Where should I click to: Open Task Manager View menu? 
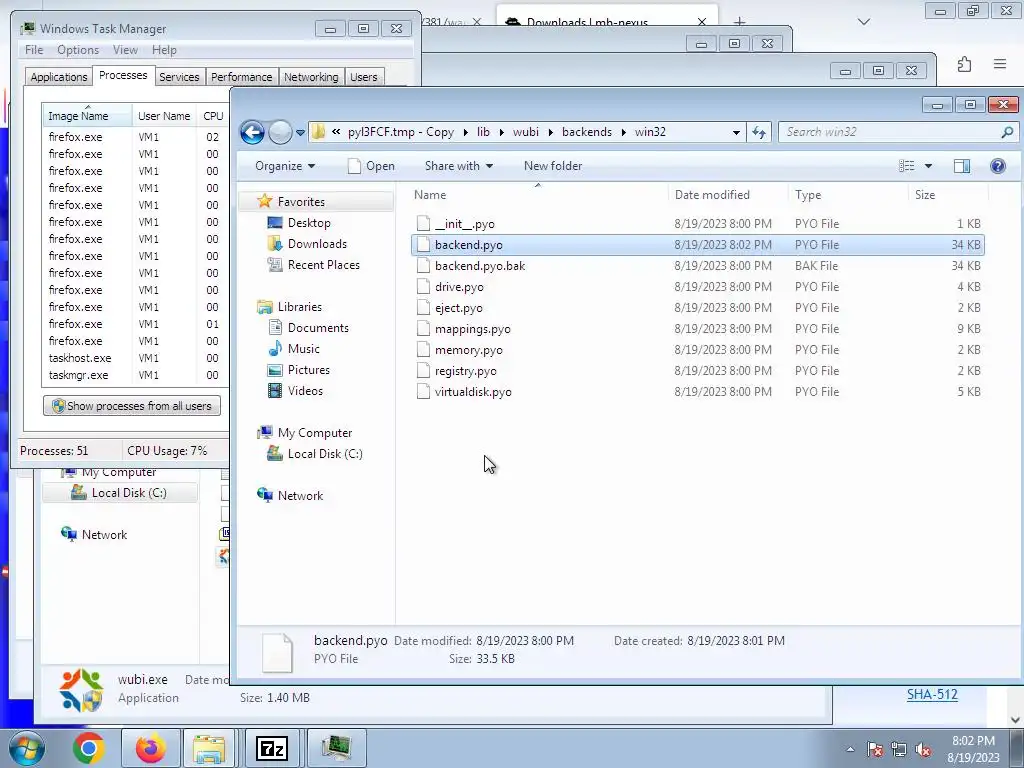(125, 50)
